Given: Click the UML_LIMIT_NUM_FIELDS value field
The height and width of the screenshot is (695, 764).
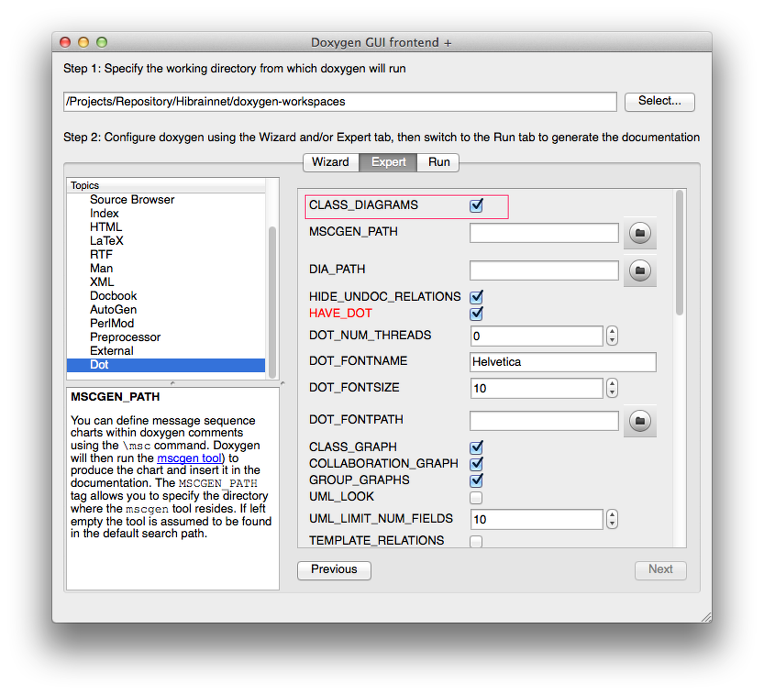Looking at the screenshot, I should [536, 519].
